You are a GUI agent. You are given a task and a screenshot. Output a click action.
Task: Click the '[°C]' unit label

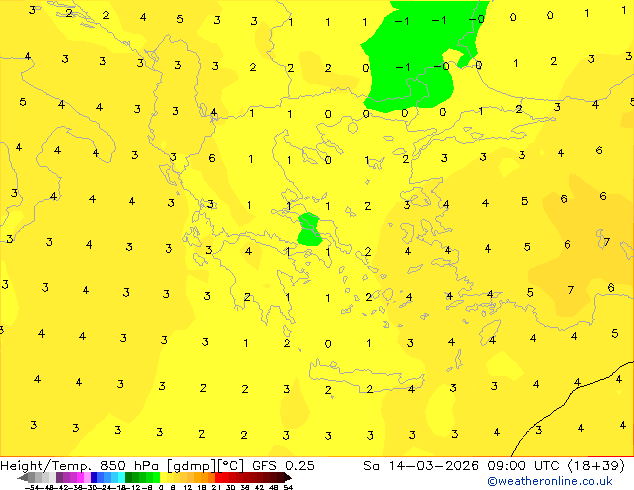coord(230,466)
